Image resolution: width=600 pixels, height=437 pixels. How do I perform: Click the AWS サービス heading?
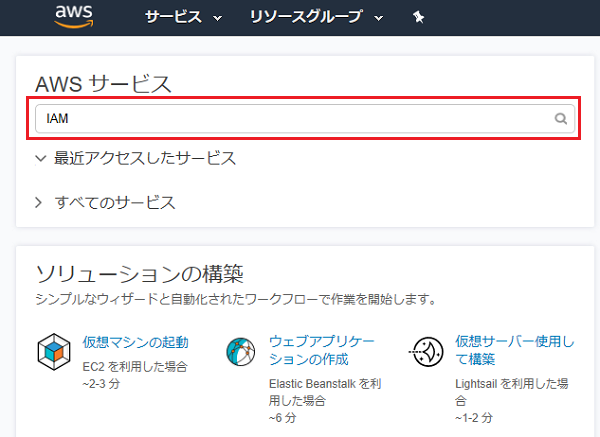(x=103, y=84)
